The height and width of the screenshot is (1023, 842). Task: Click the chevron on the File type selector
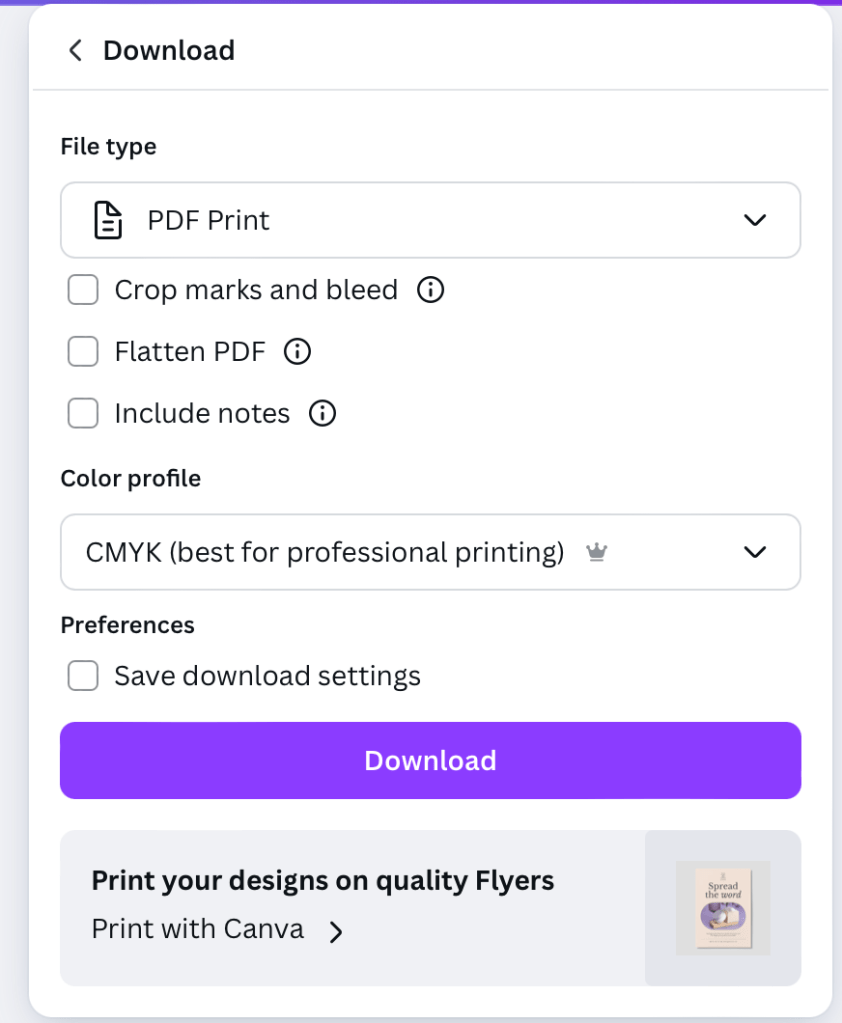(755, 220)
